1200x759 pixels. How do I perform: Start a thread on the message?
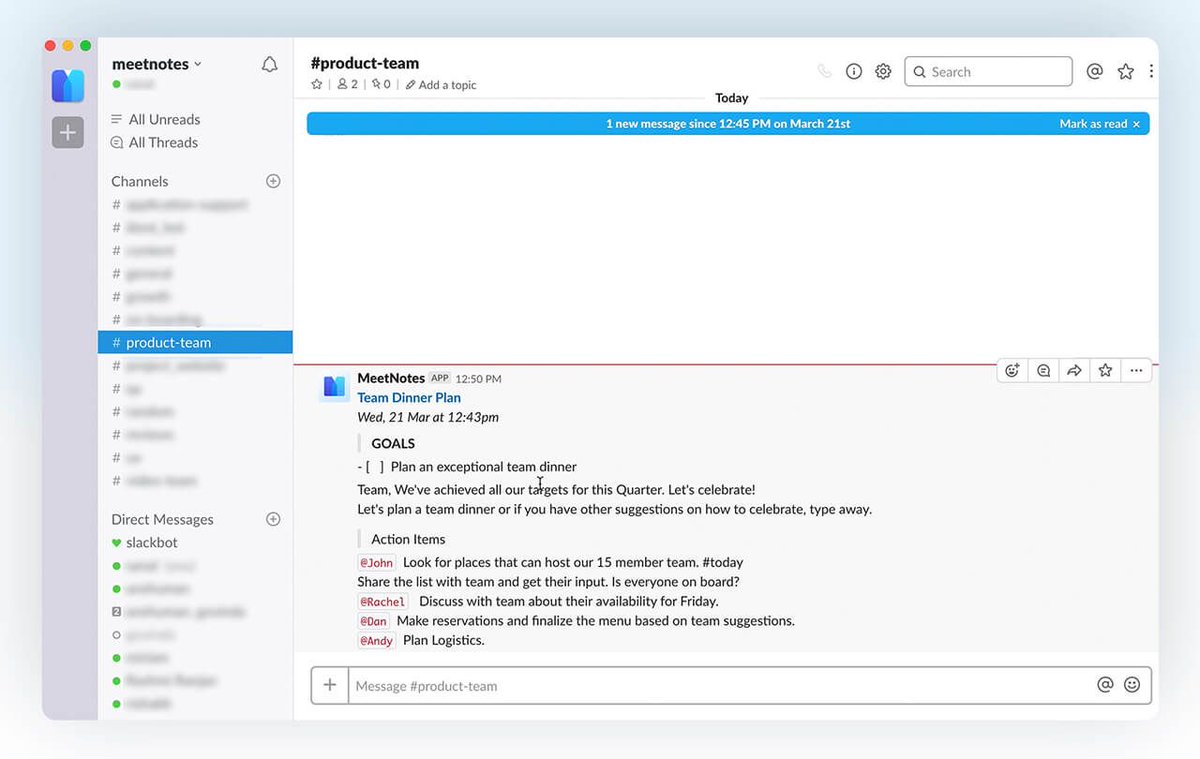pyautogui.click(x=1043, y=370)
